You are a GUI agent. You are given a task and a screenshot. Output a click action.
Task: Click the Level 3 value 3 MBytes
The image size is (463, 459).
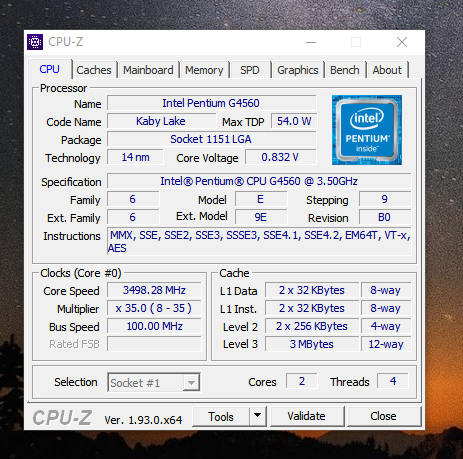312,344
